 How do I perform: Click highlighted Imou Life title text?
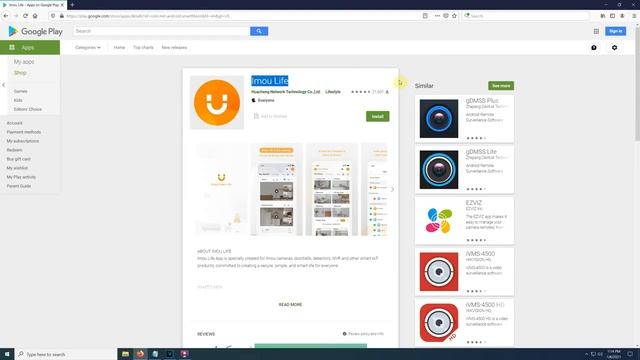[269, 81]
